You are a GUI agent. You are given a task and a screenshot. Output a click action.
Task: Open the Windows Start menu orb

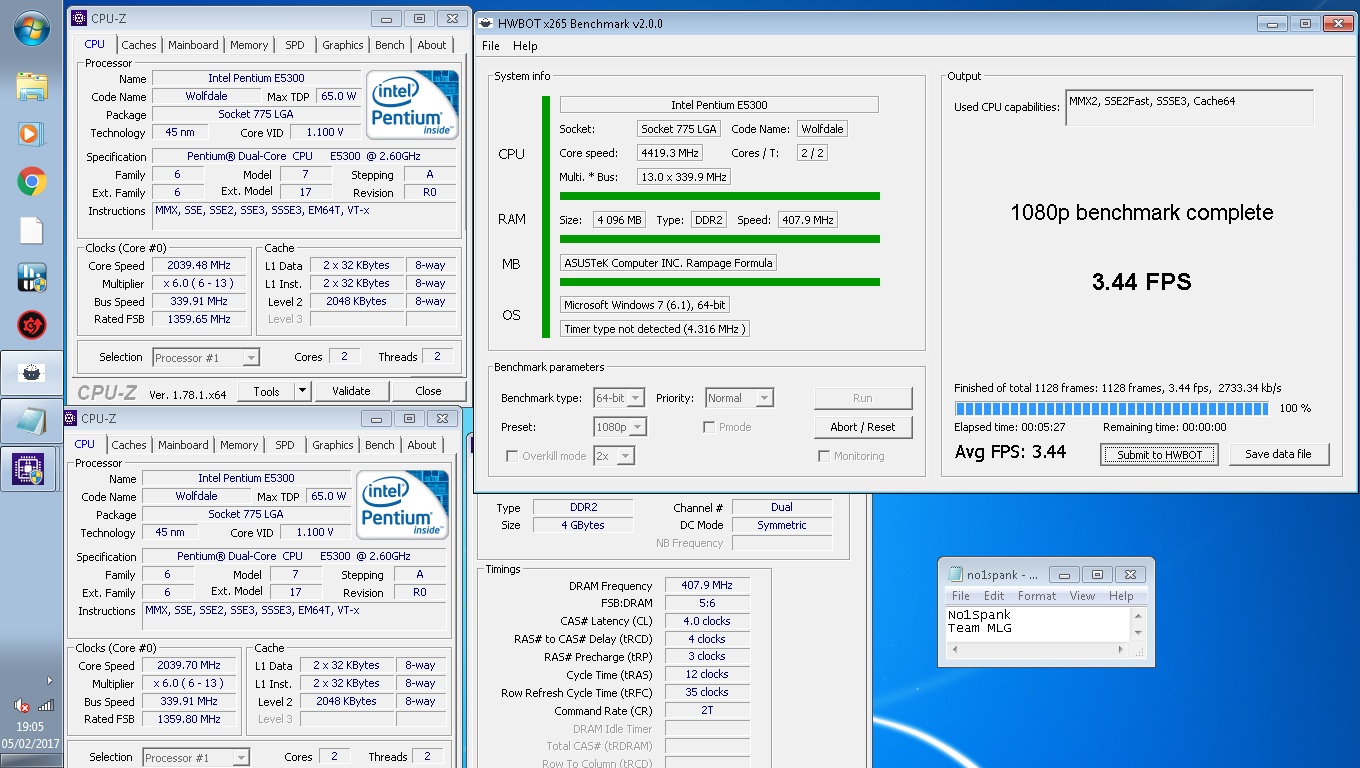point(32,28)
